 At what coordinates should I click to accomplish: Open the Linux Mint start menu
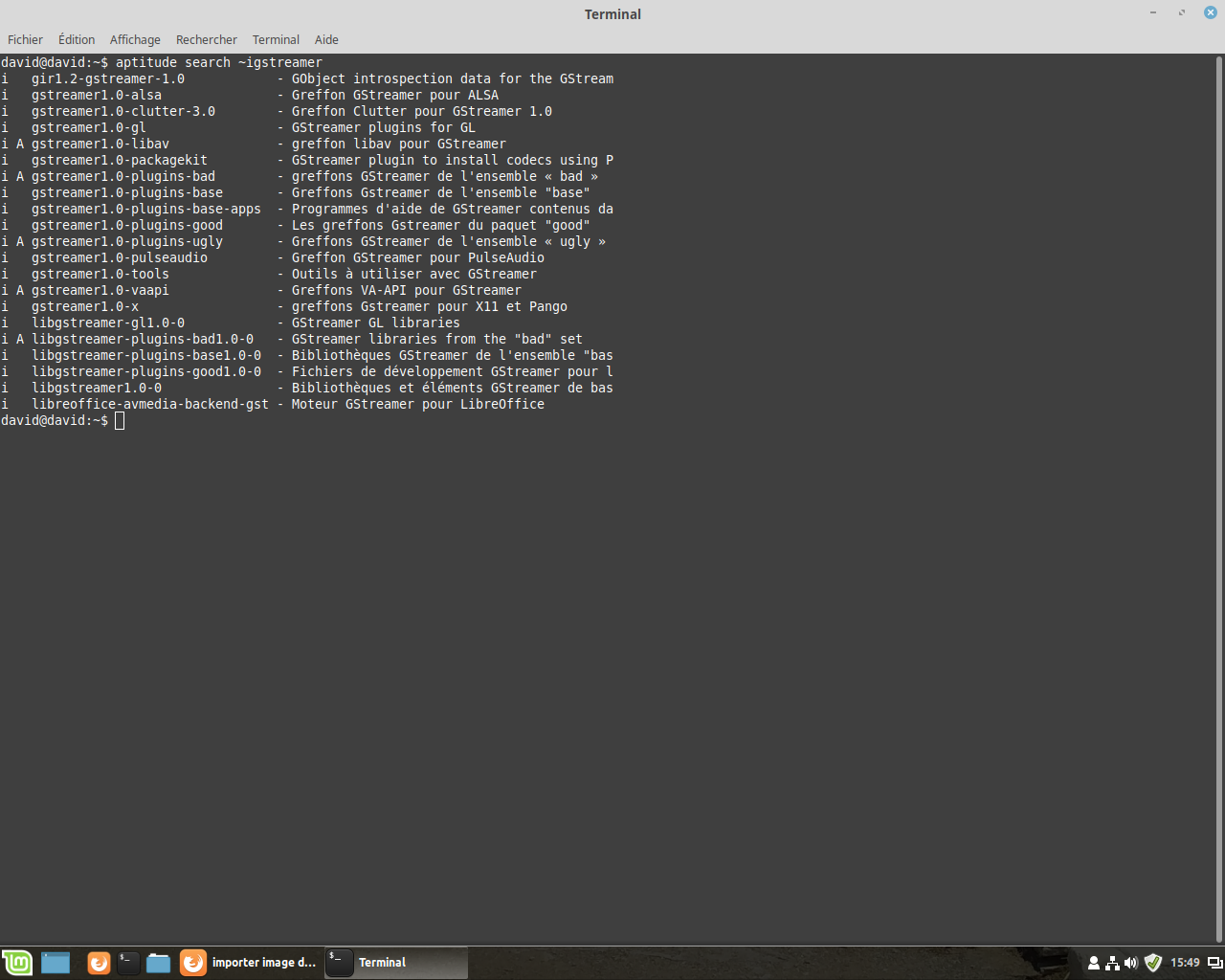click(x=17, y=963)
